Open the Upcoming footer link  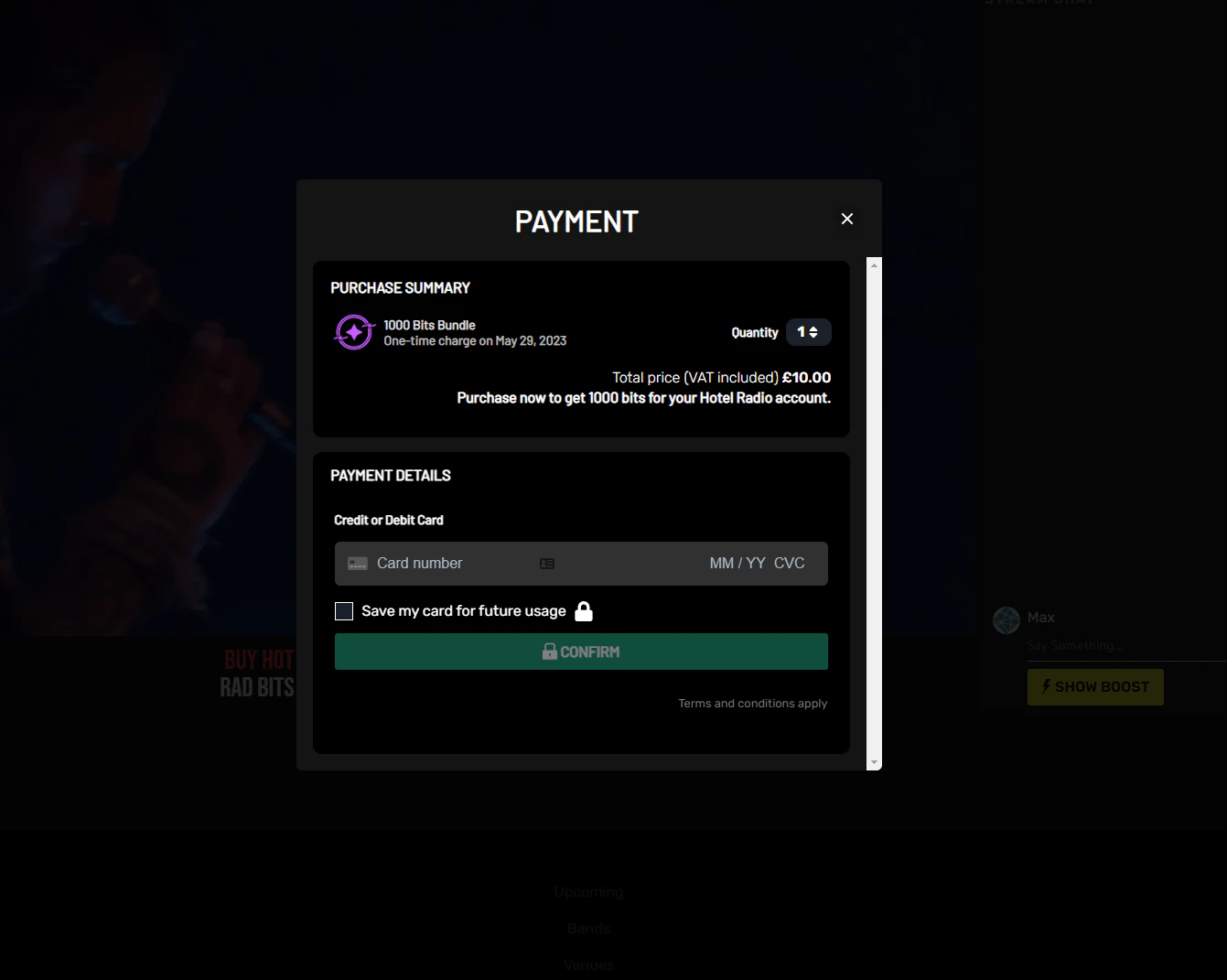(588, 892)
